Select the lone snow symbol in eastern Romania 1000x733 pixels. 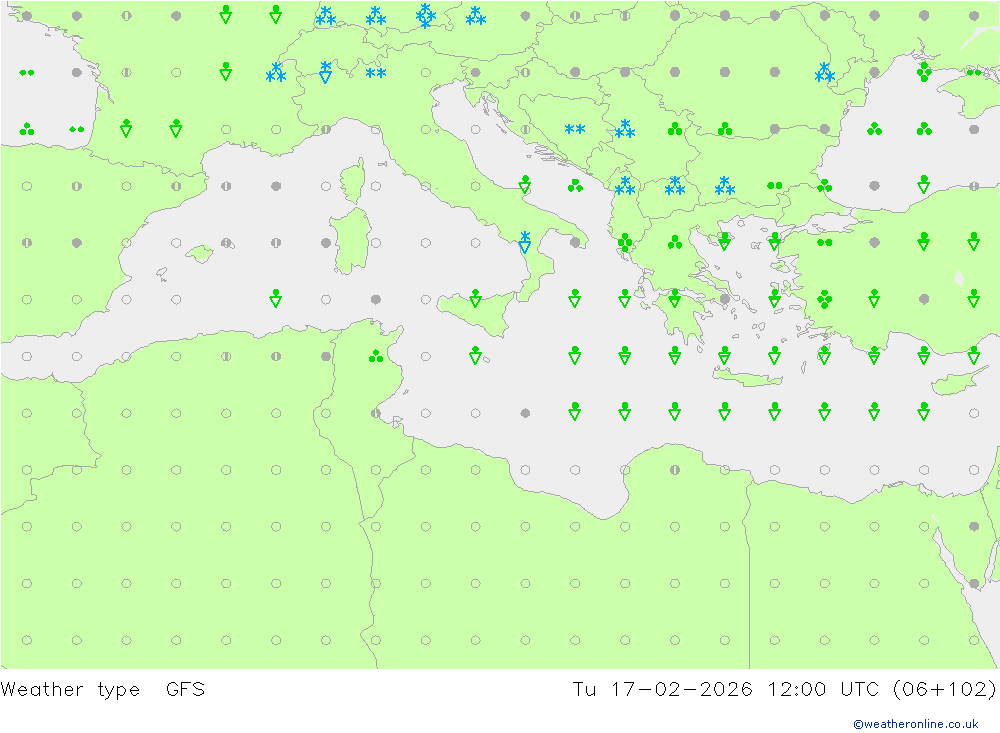coord(824,73)
